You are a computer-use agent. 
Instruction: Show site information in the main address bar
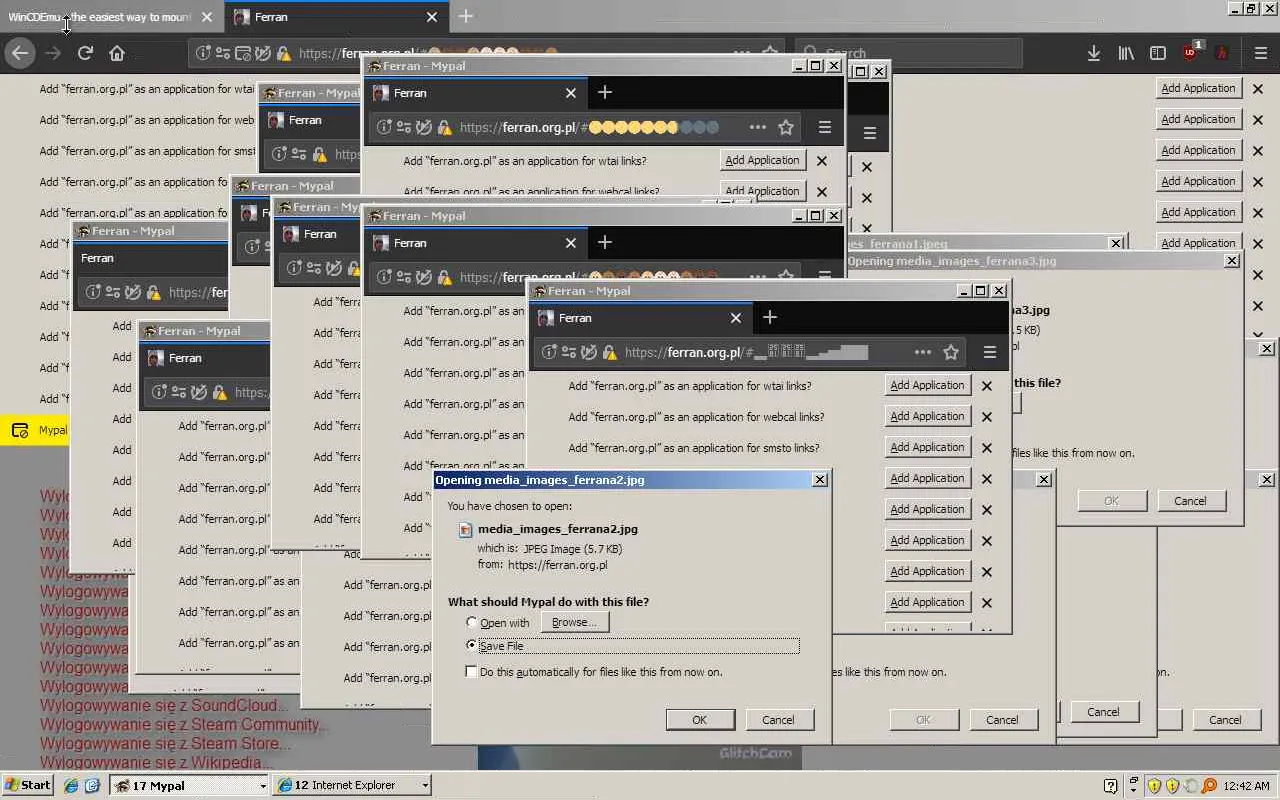pyautogui.click(x=203, y=53)
